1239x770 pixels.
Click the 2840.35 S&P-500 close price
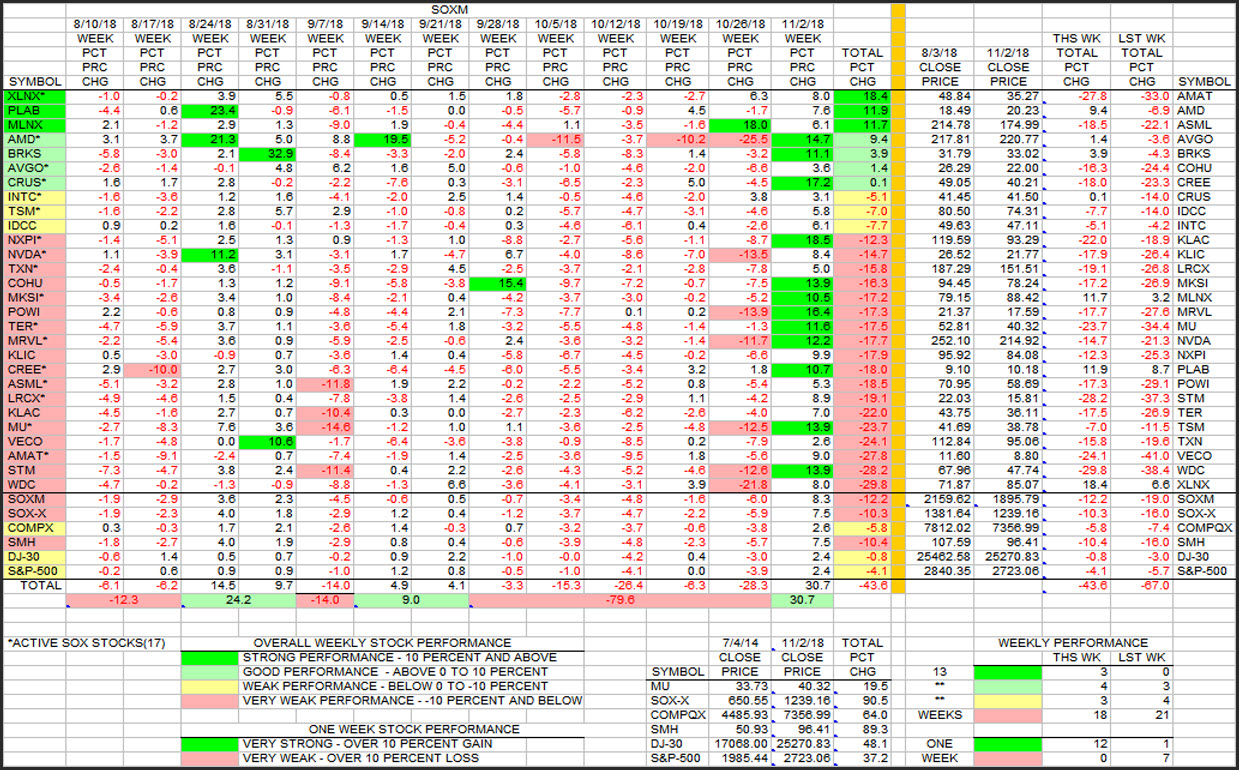pyautogui.click(x=939, y=572)
